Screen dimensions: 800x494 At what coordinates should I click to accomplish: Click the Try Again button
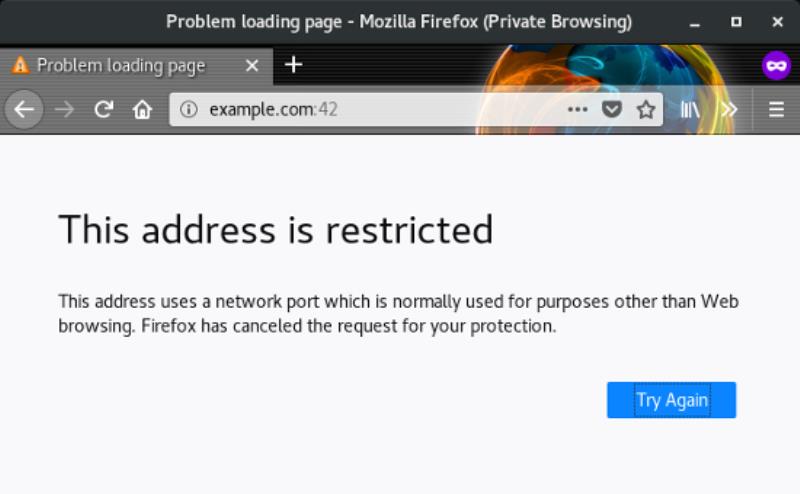click(x=671, y=400)
